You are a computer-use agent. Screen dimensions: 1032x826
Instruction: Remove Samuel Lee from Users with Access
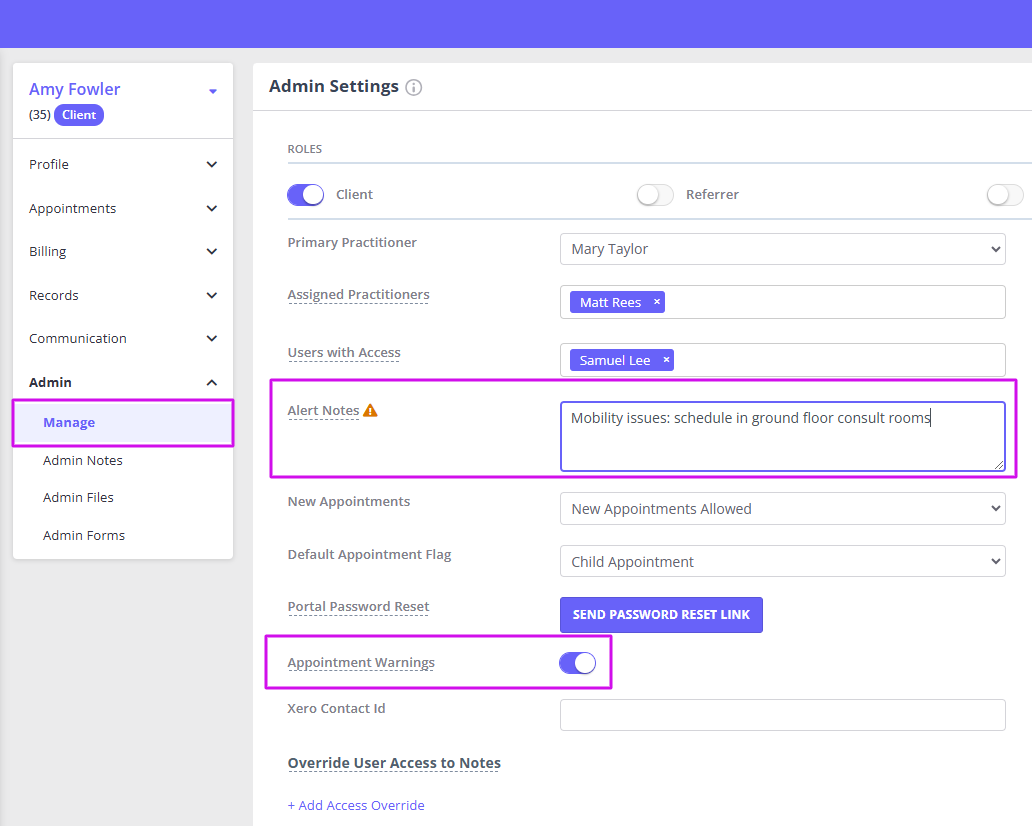coord(665,359)
